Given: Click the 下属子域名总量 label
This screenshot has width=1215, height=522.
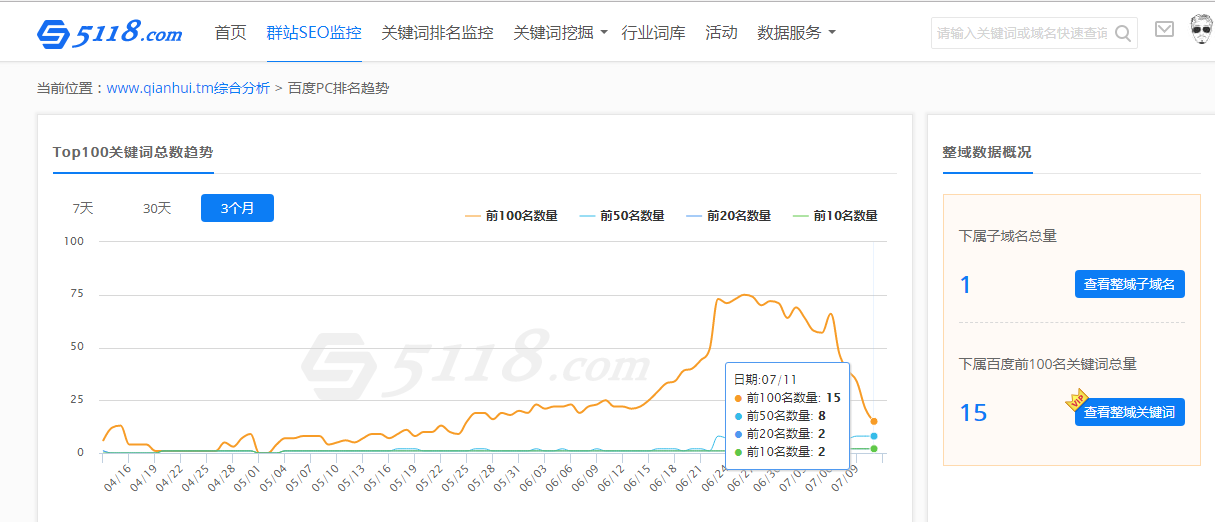Looking at the screenshot, I should (x=1008, y=236).
